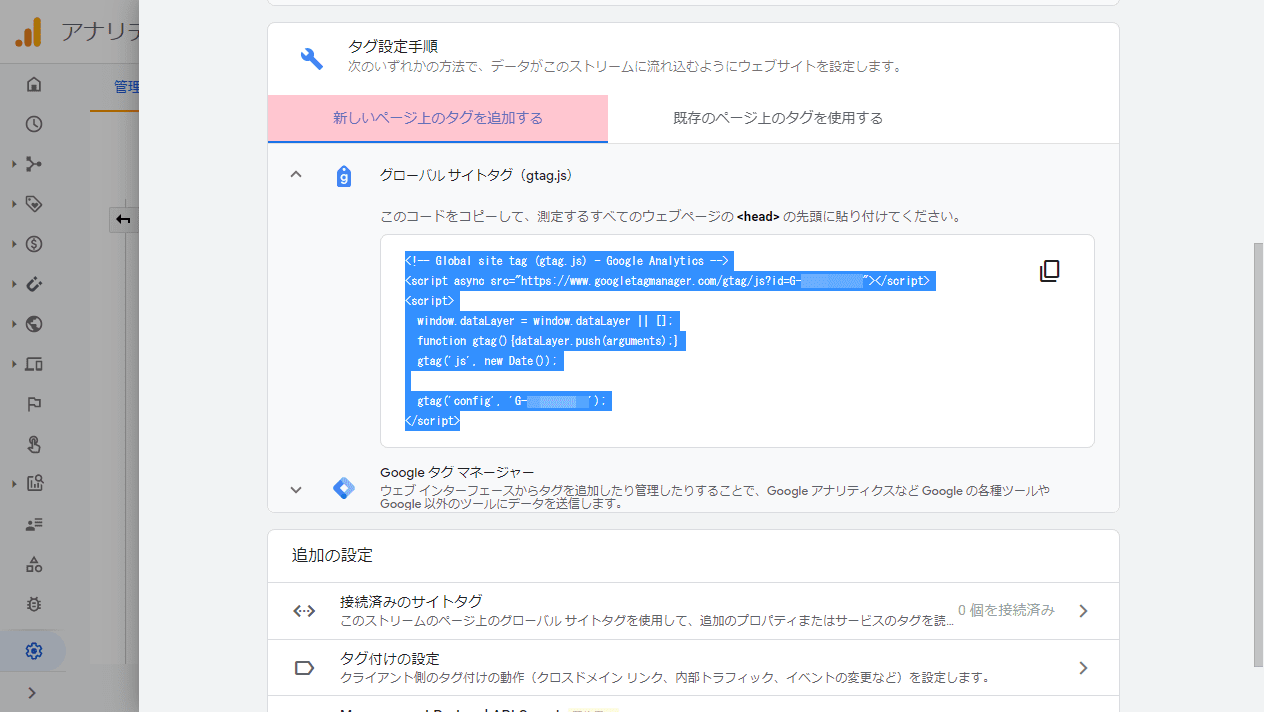The height and width of the screenshot is (712, 1264).
Task: Open タグ付けの設定 via its right chevron
Action: [x=1083, y=668]
